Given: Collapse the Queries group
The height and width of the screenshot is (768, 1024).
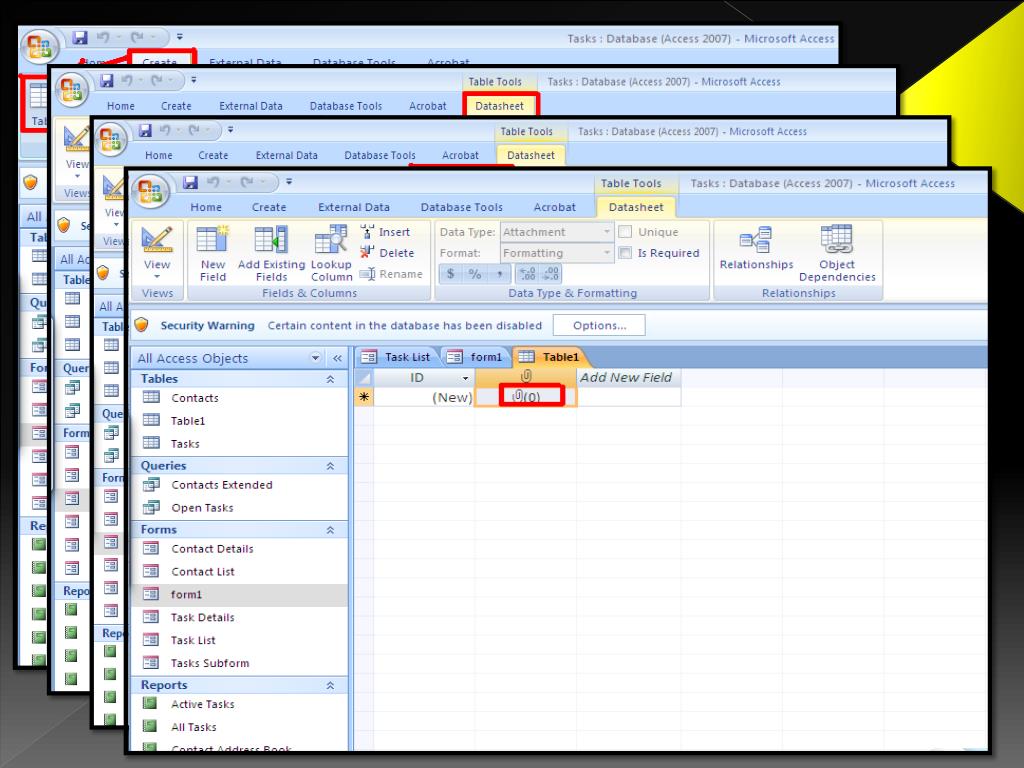Looking at the screenshot, I should click(330, 466).
